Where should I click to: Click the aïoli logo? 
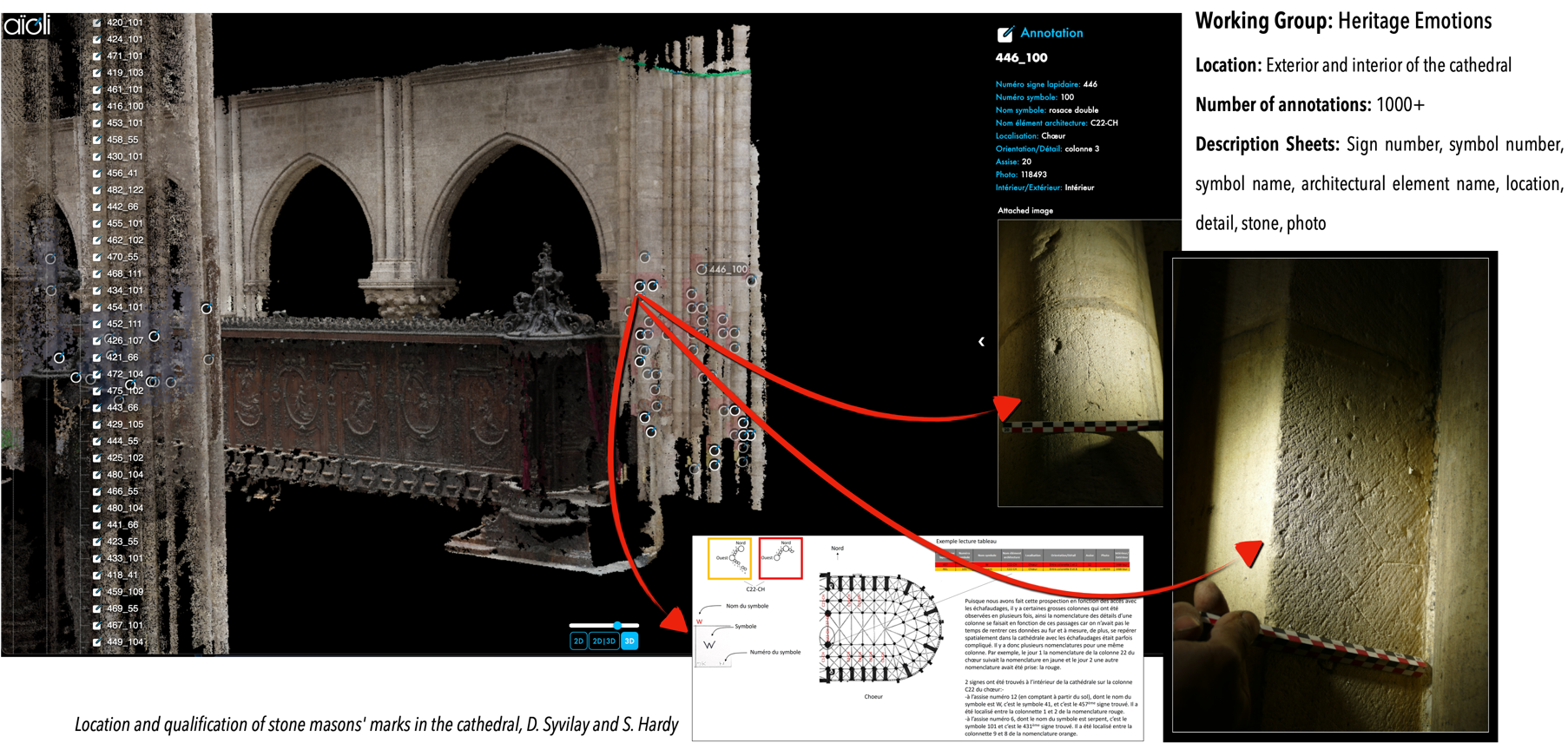pos(27,24)
